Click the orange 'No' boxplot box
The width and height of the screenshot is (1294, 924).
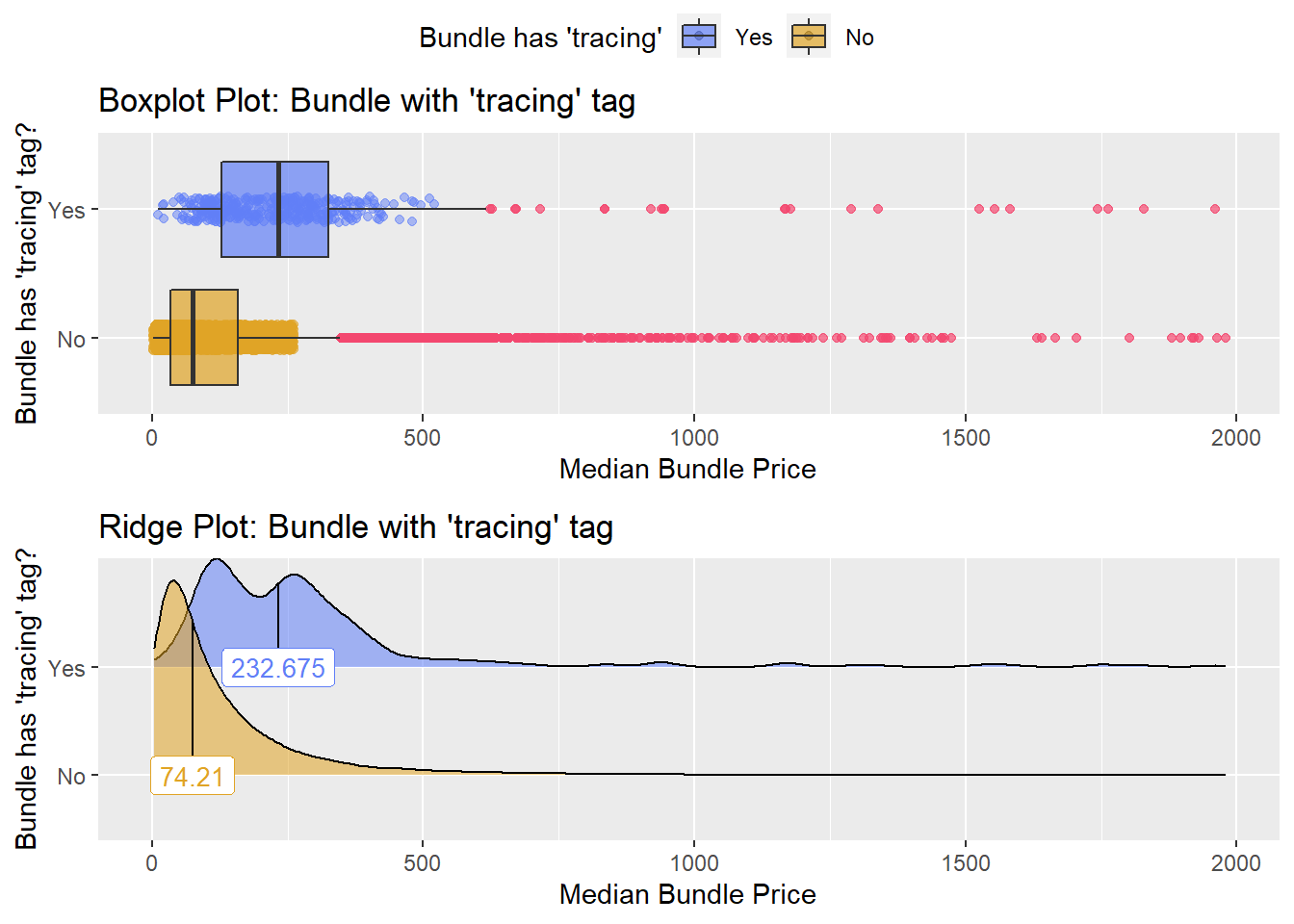pos(216,361)
